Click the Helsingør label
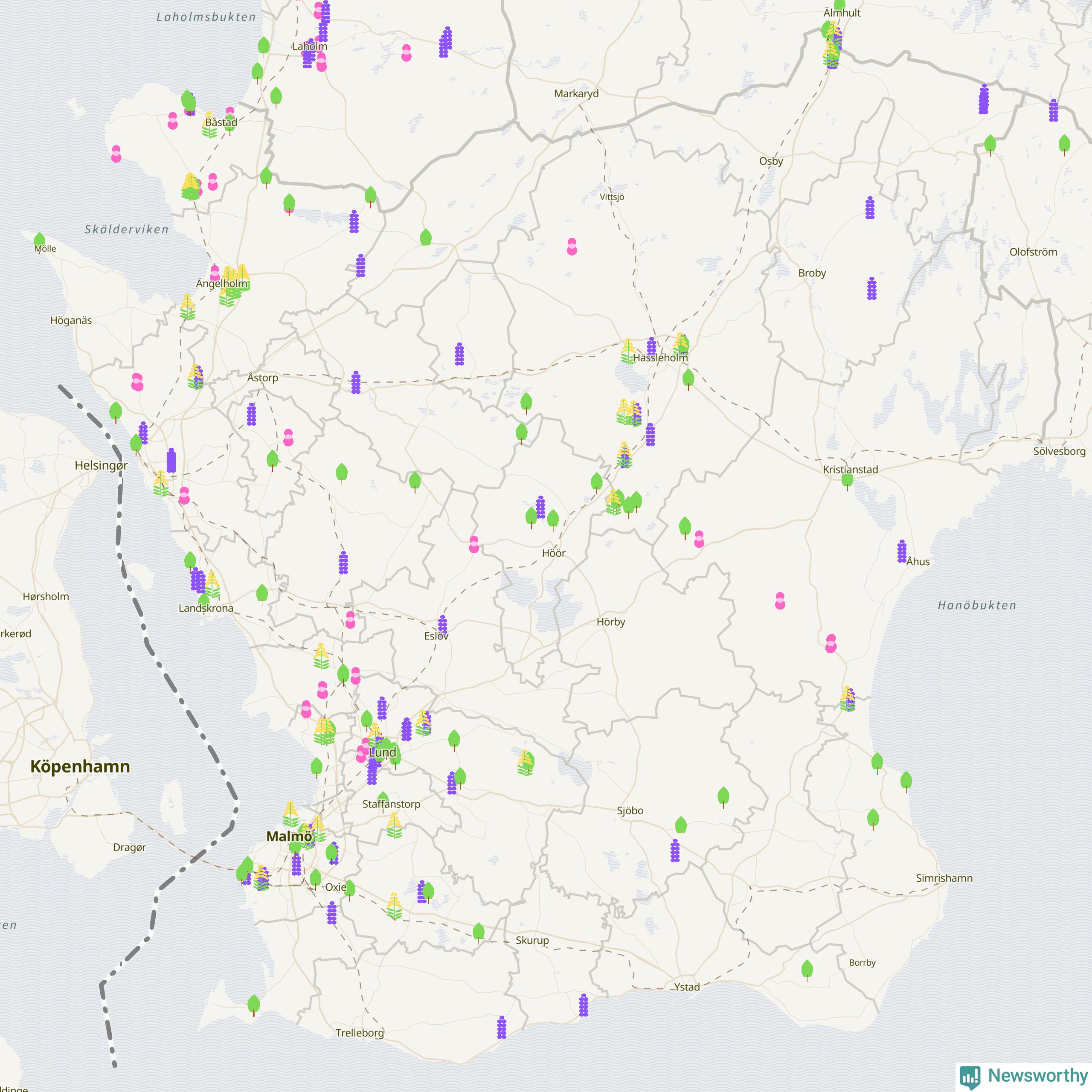This screenshot has height=1092, width=1092. [101, 465]
